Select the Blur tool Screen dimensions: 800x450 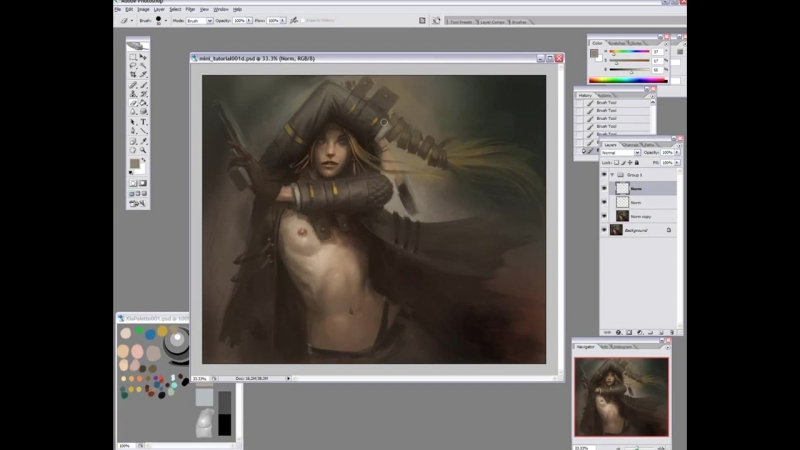pos(133,111)
